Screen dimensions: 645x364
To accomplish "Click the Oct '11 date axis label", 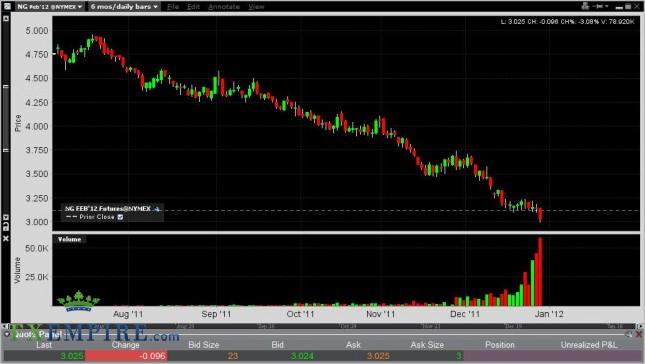I will point(300,314).
